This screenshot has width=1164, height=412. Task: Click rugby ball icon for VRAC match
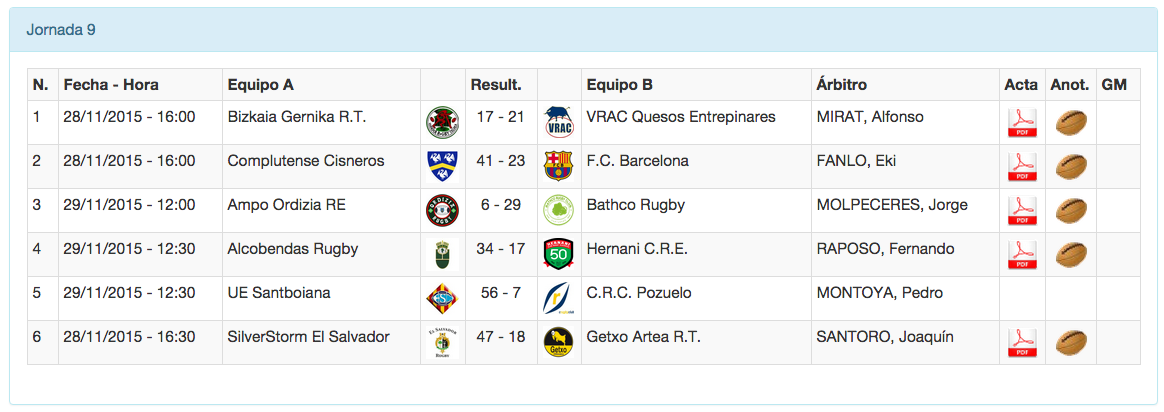(1071, 123)
